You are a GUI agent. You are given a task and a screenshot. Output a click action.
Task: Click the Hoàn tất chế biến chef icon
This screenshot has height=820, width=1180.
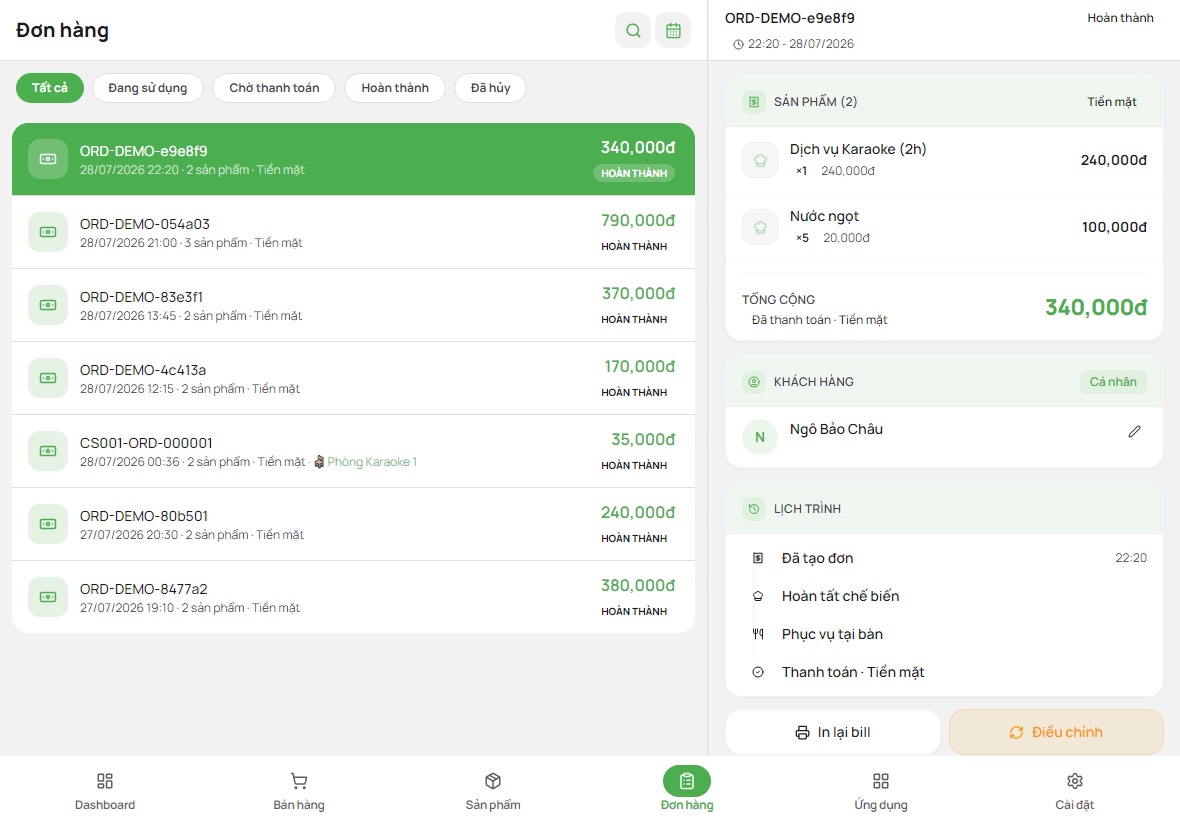758,596
